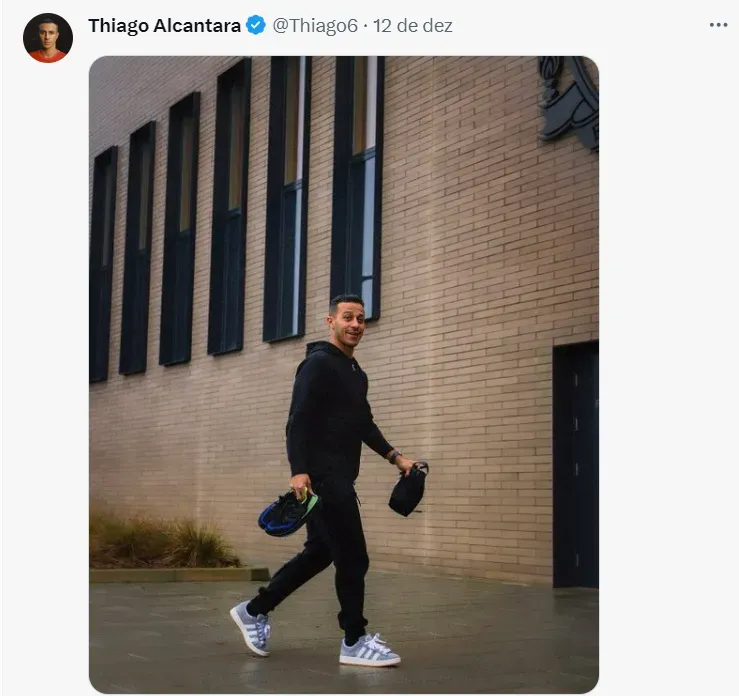Open the tweet photo in full view

pyautogui.click(x=344, y=374)
